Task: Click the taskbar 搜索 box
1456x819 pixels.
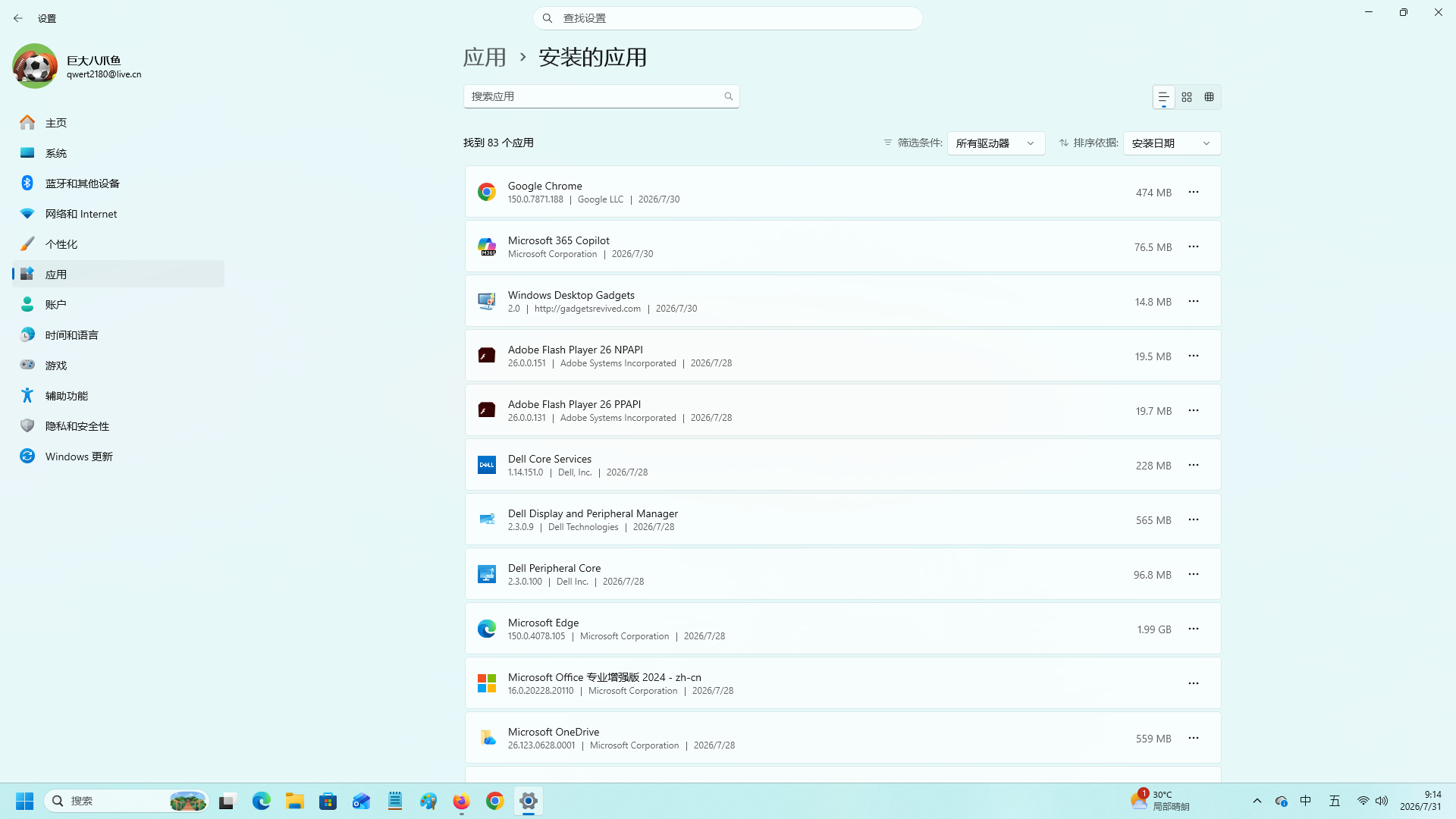Action: (127, 801)
